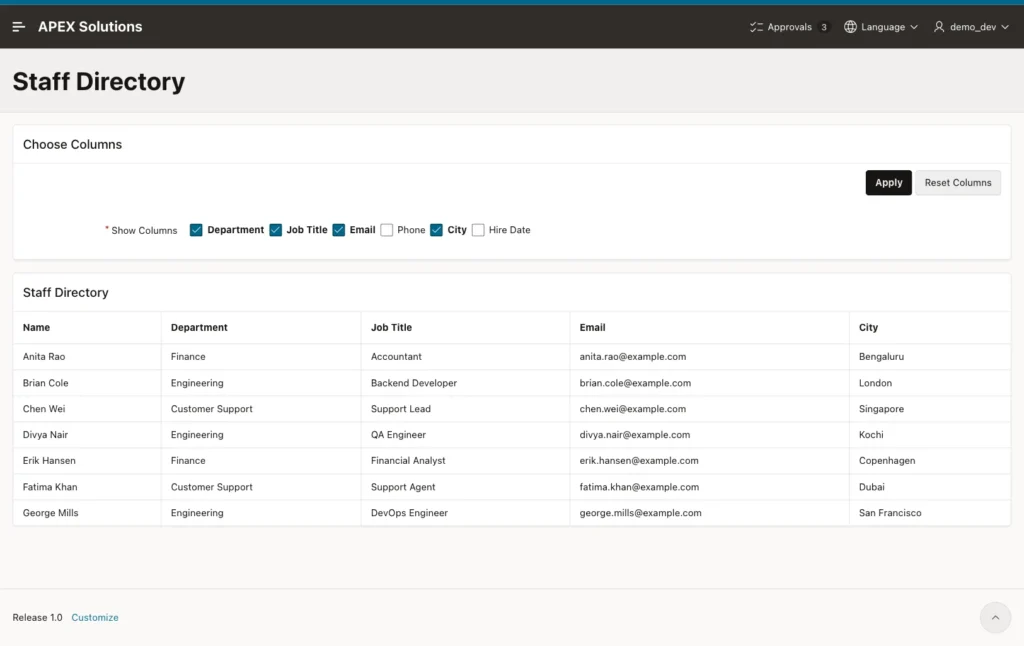Open the Customize link in footer
Screen dimensions: 1024x646
tap(95, 617)
